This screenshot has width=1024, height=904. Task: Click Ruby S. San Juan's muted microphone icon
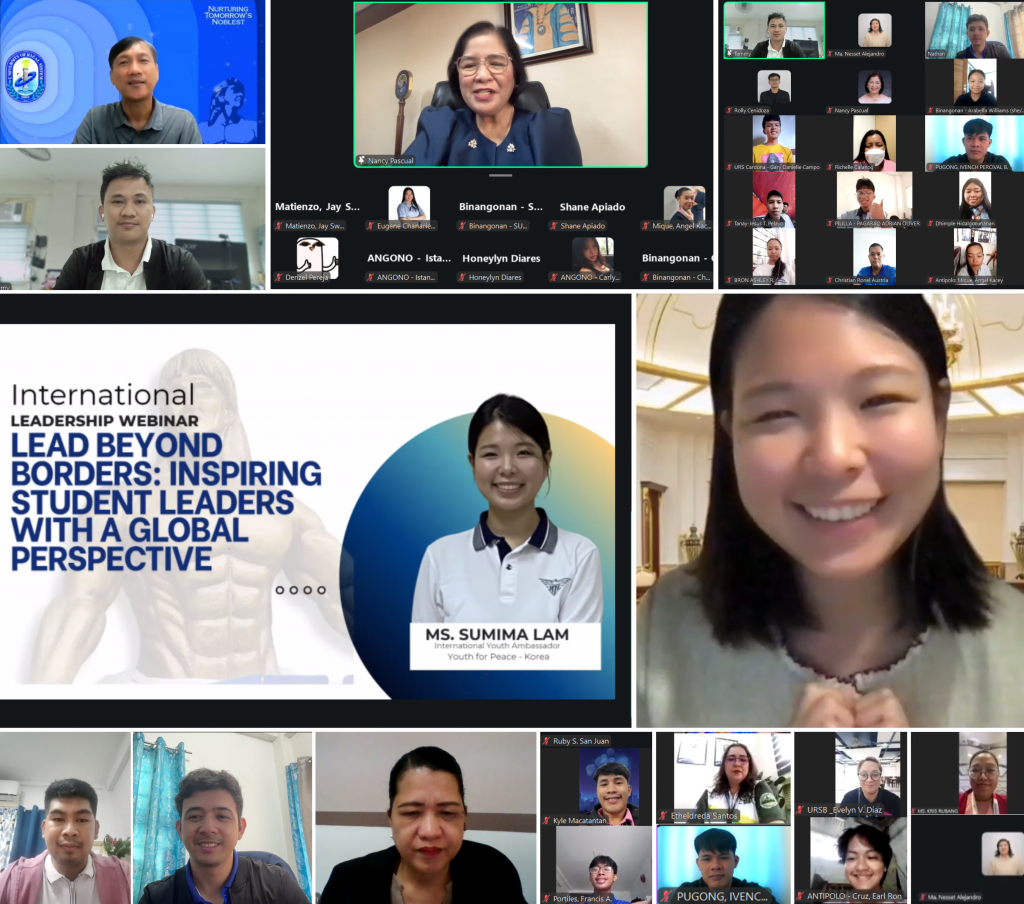pyautogui.click(x=546, y=740)
